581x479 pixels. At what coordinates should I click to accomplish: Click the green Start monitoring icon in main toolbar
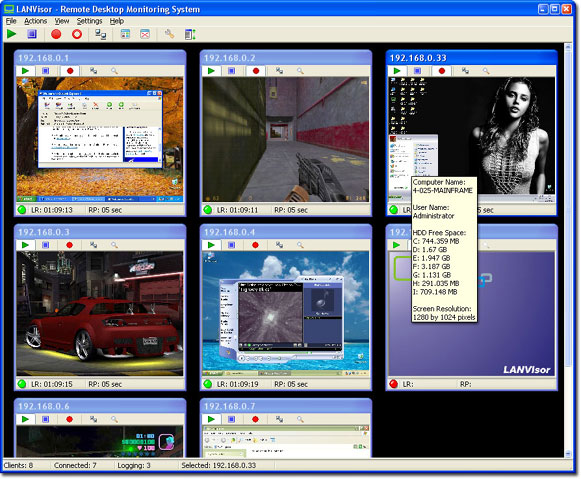(11, 34)
